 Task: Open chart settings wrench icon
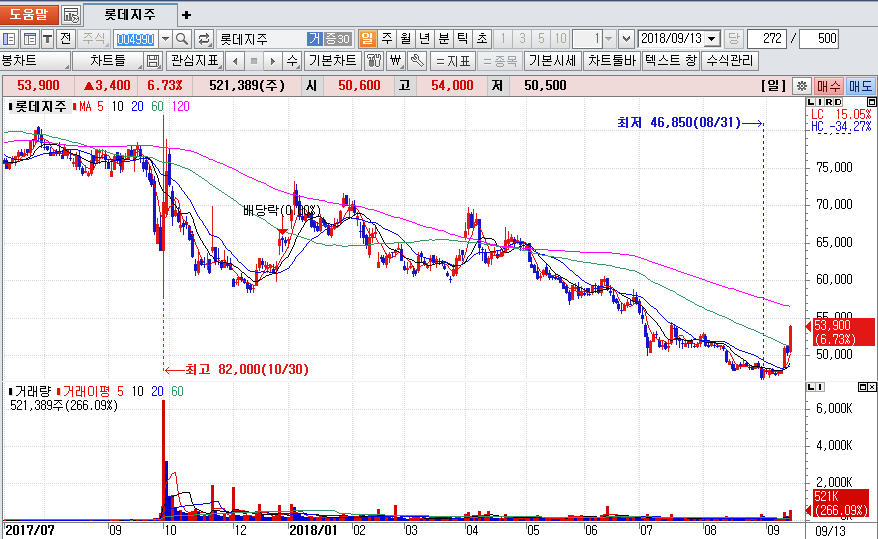[417, 61]
